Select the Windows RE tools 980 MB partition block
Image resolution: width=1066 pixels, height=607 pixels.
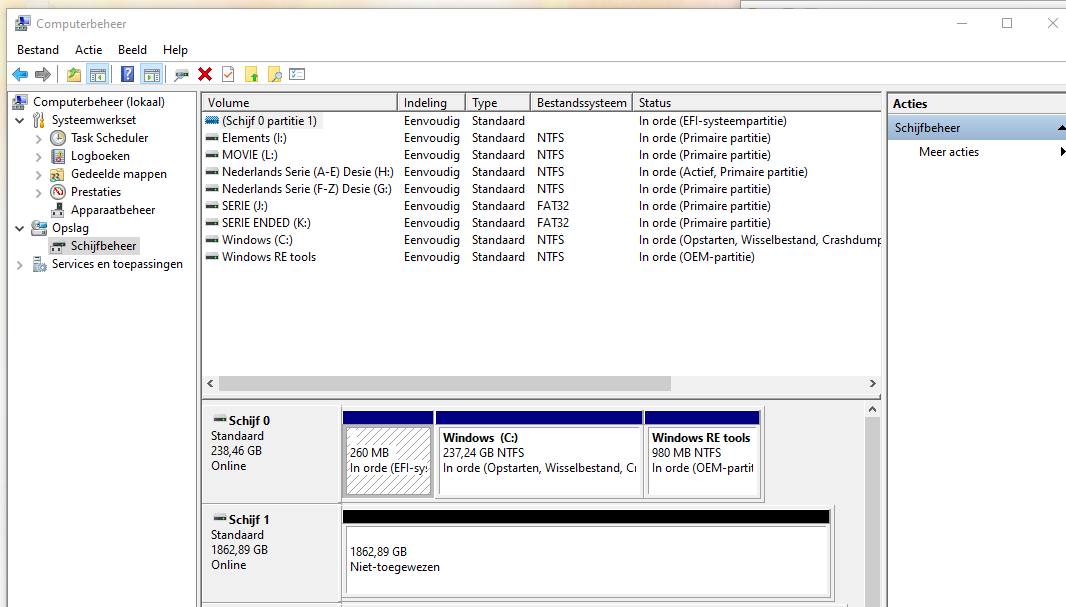click(x=702, y=453)
